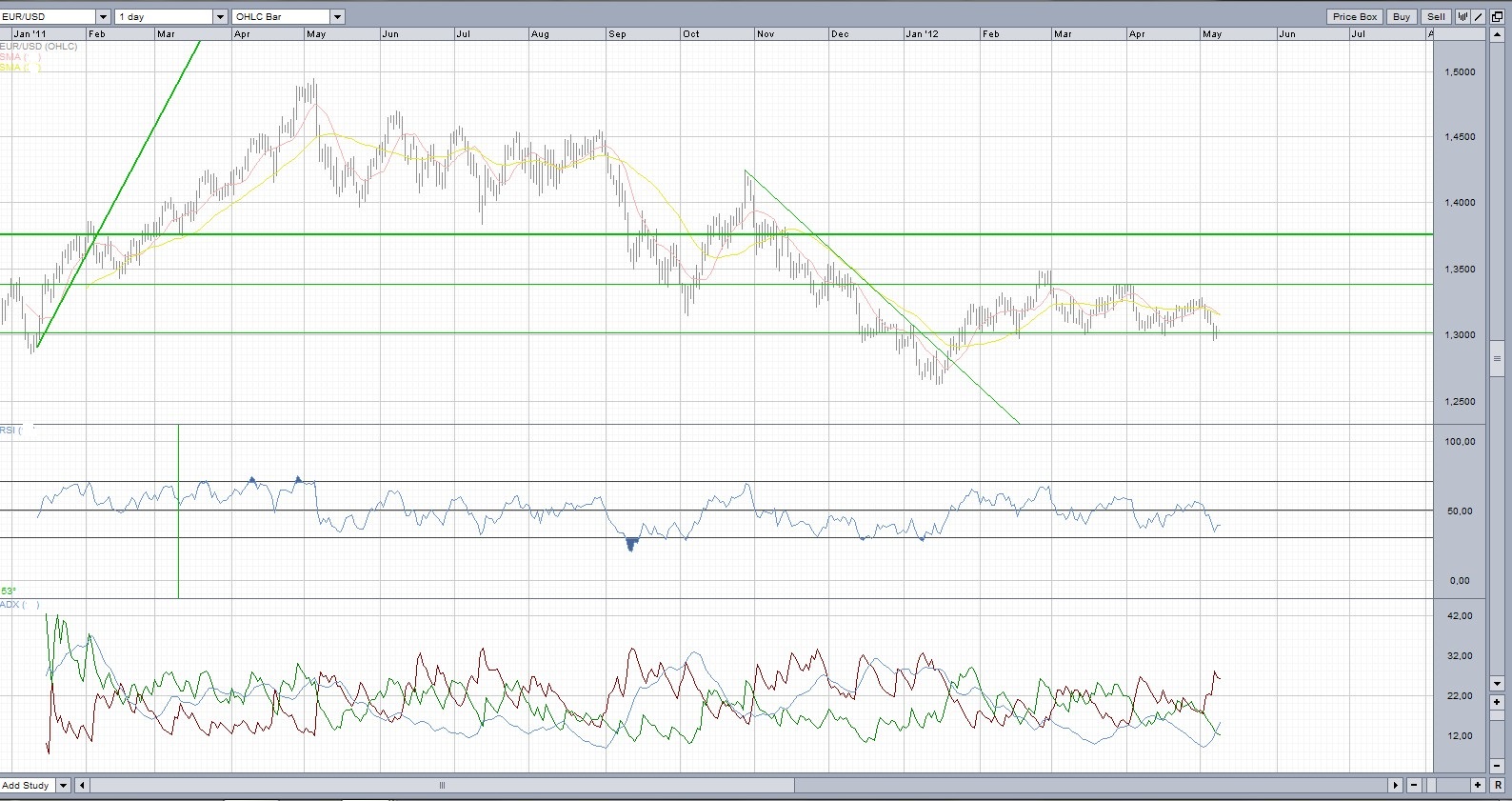Zoom in horizontally with plus icon
The image size is (1512, 801).
tap(1478, 786)
